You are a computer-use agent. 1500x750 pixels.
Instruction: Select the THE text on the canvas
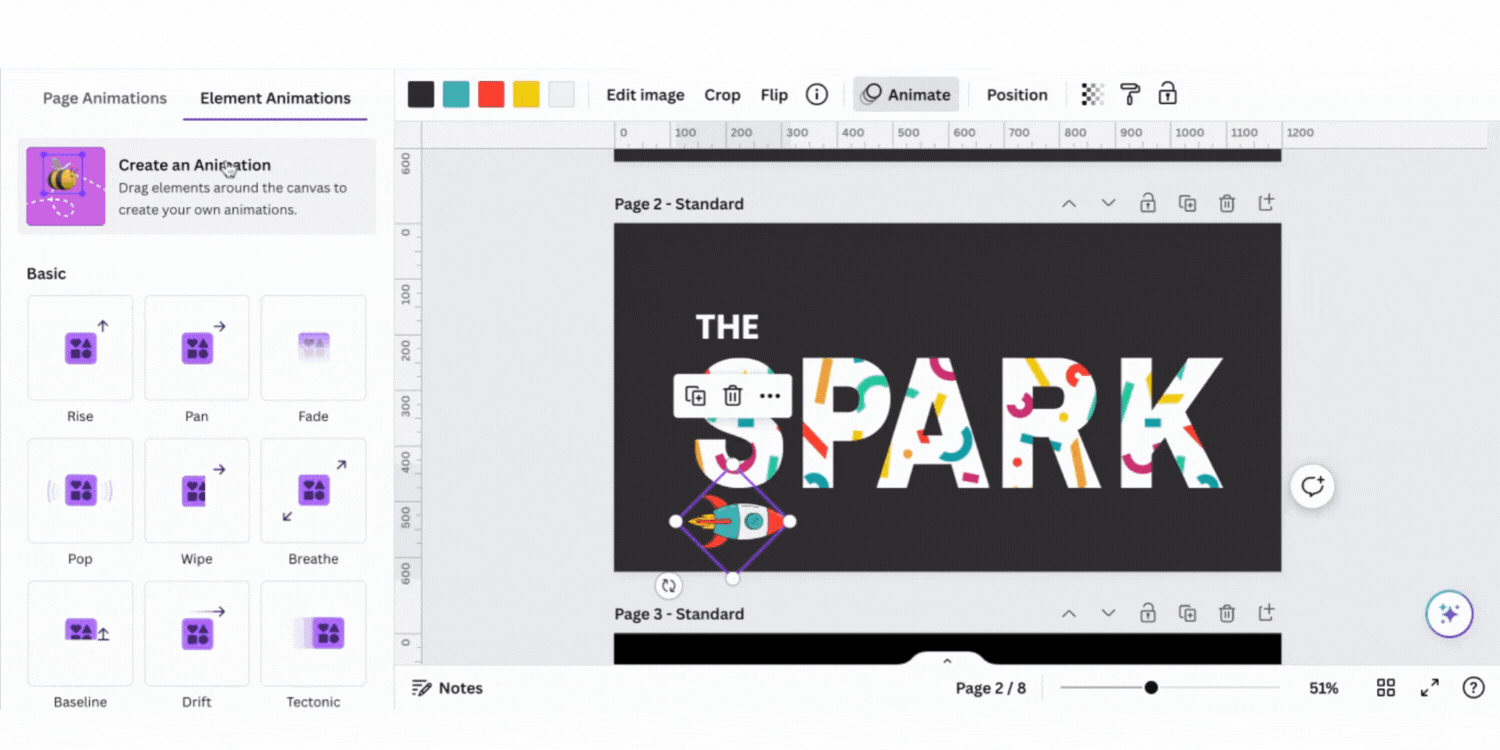(727, 327)
